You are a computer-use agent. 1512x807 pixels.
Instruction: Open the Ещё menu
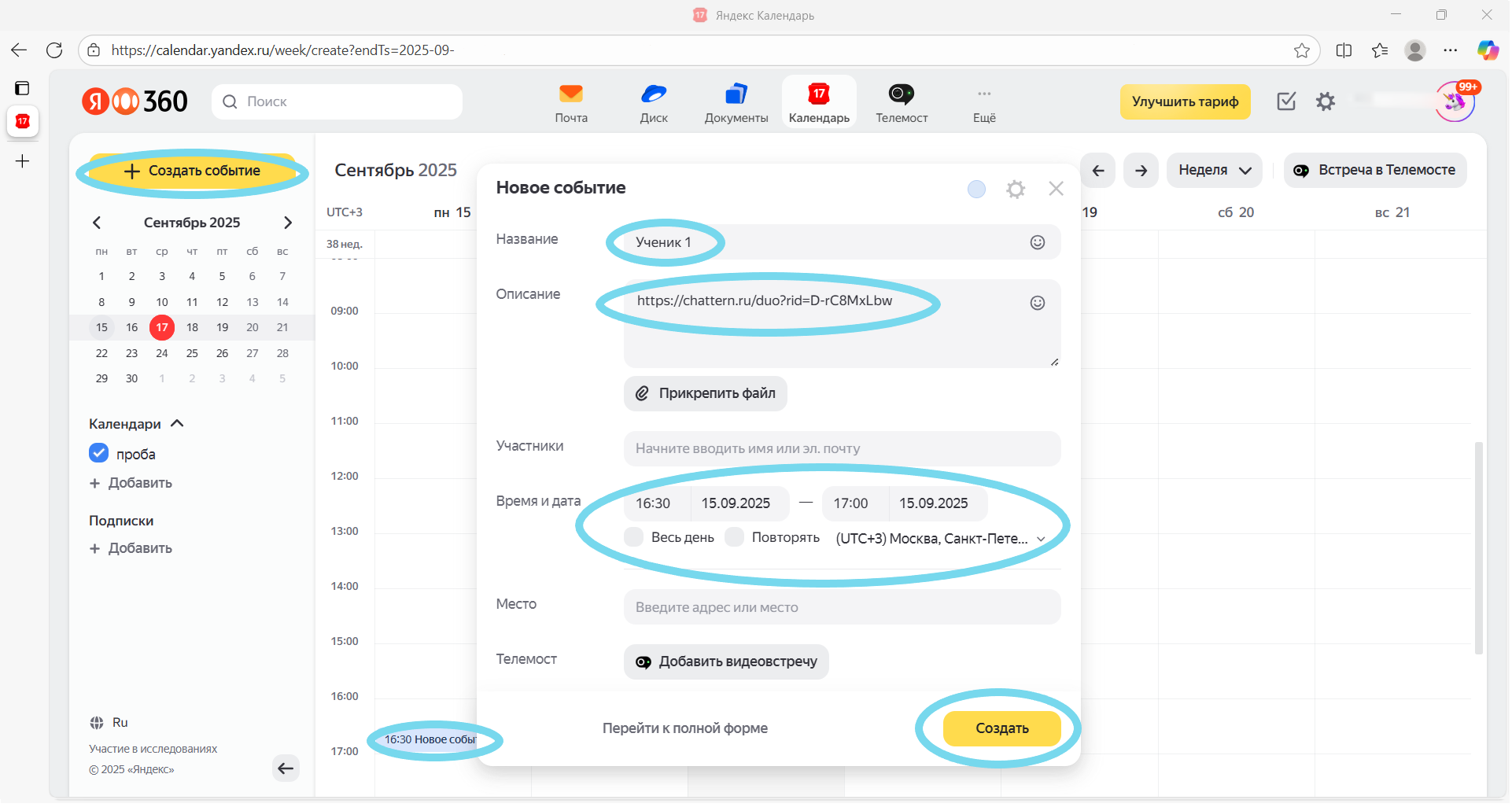pos(984,102)
